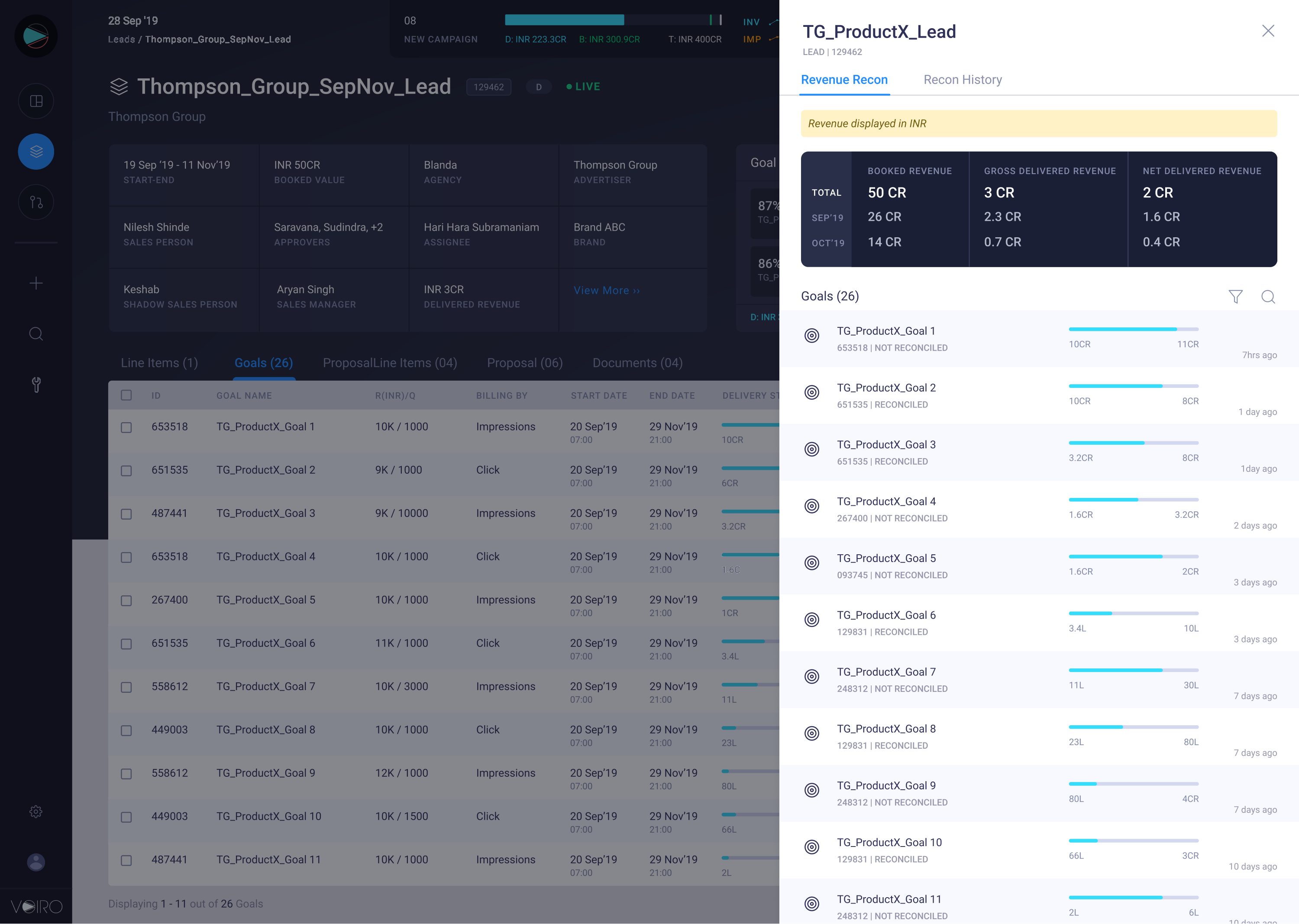Open the wrench tools icon in sidebar
The height and width of the screenshot is (924, 1299).
click(36, 384)
